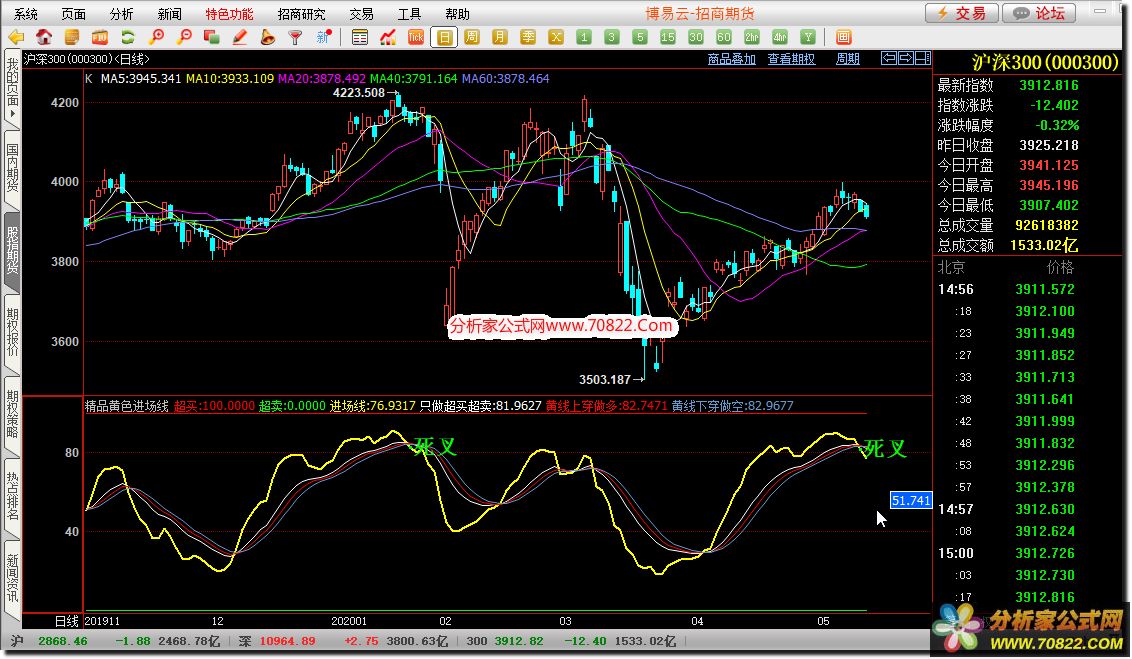This screenshot has width=1132, height=659.
Task: Go to the red home icon
Action: point(44,37)
